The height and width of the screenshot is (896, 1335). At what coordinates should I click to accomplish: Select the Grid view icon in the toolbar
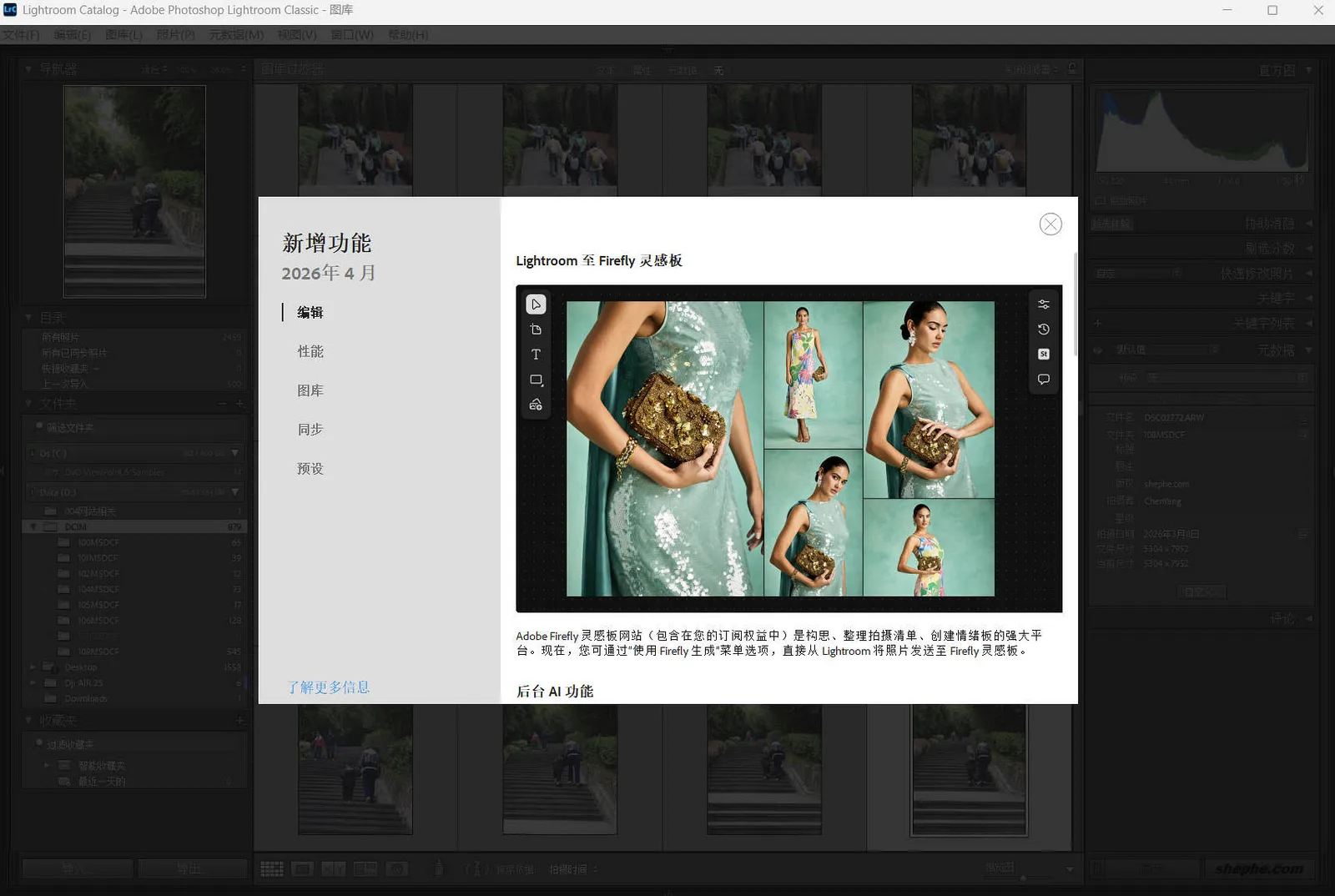(x=271, y=868)
